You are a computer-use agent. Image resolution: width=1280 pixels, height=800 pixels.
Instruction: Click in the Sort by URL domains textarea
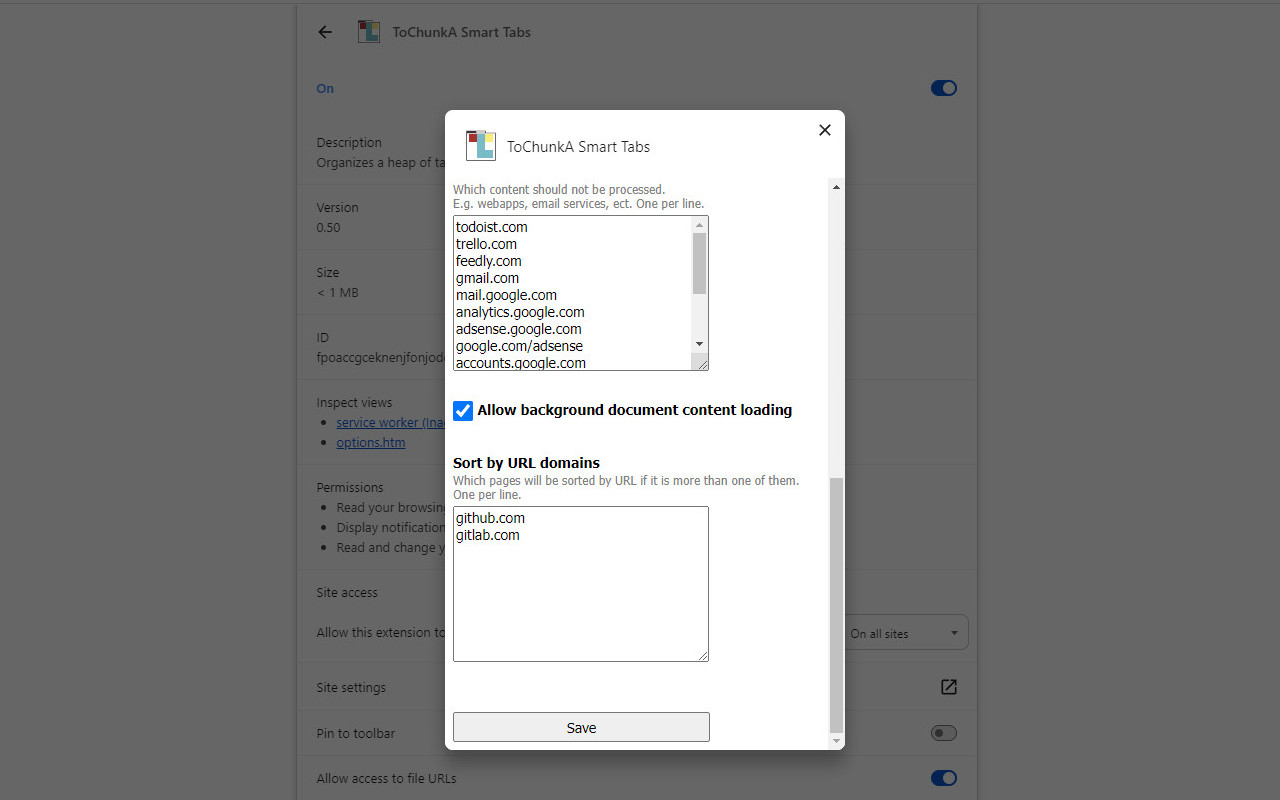[580, 600]
